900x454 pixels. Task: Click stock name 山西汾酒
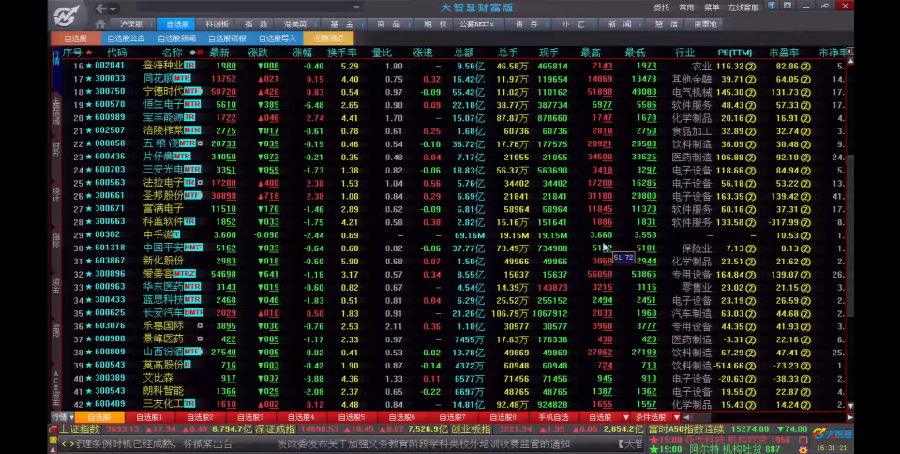pyautogui.click(x=163, y=352)
